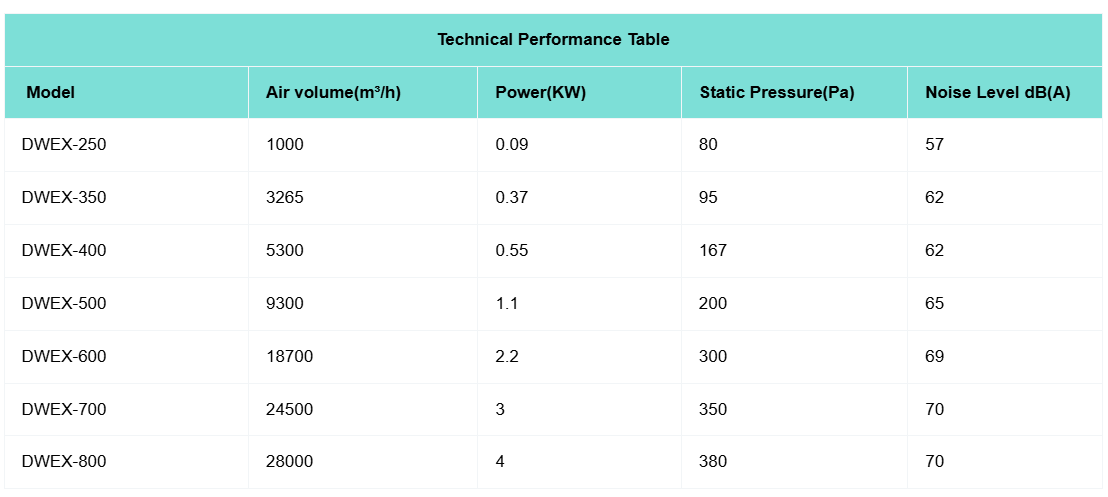Click the DWEX-700 row label
This screenshot has width=1108, height=497.
64,409
